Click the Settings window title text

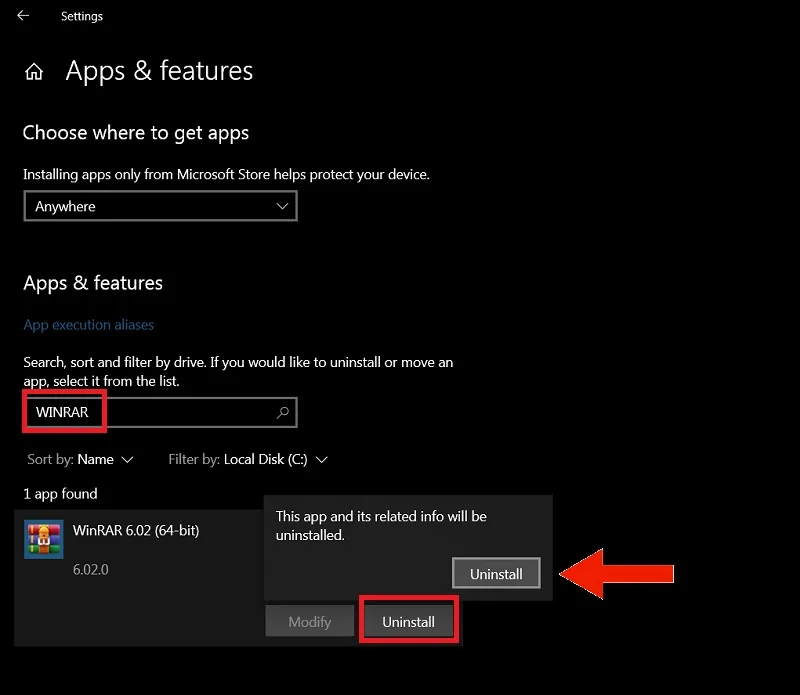(82, 16)
